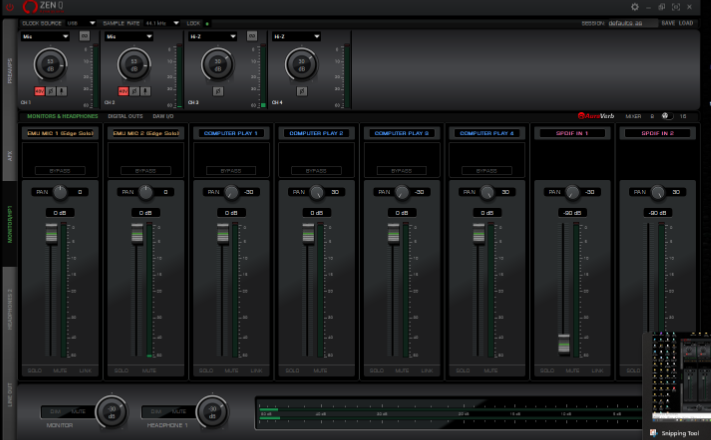
Task: Click the CH 3 gain knob
Action: pos(218,64)
